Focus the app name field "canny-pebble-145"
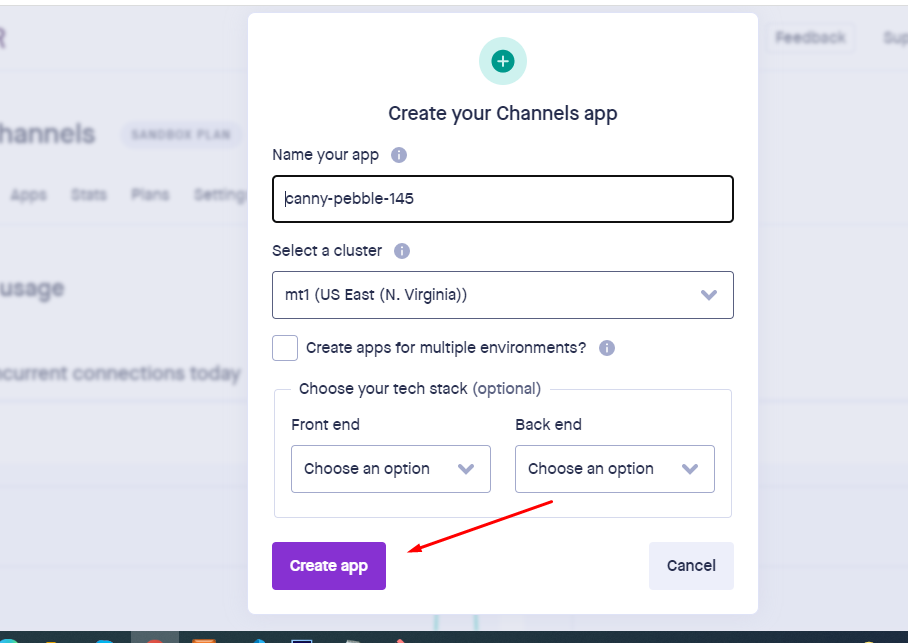908x643 pixels. pos(503,199)
